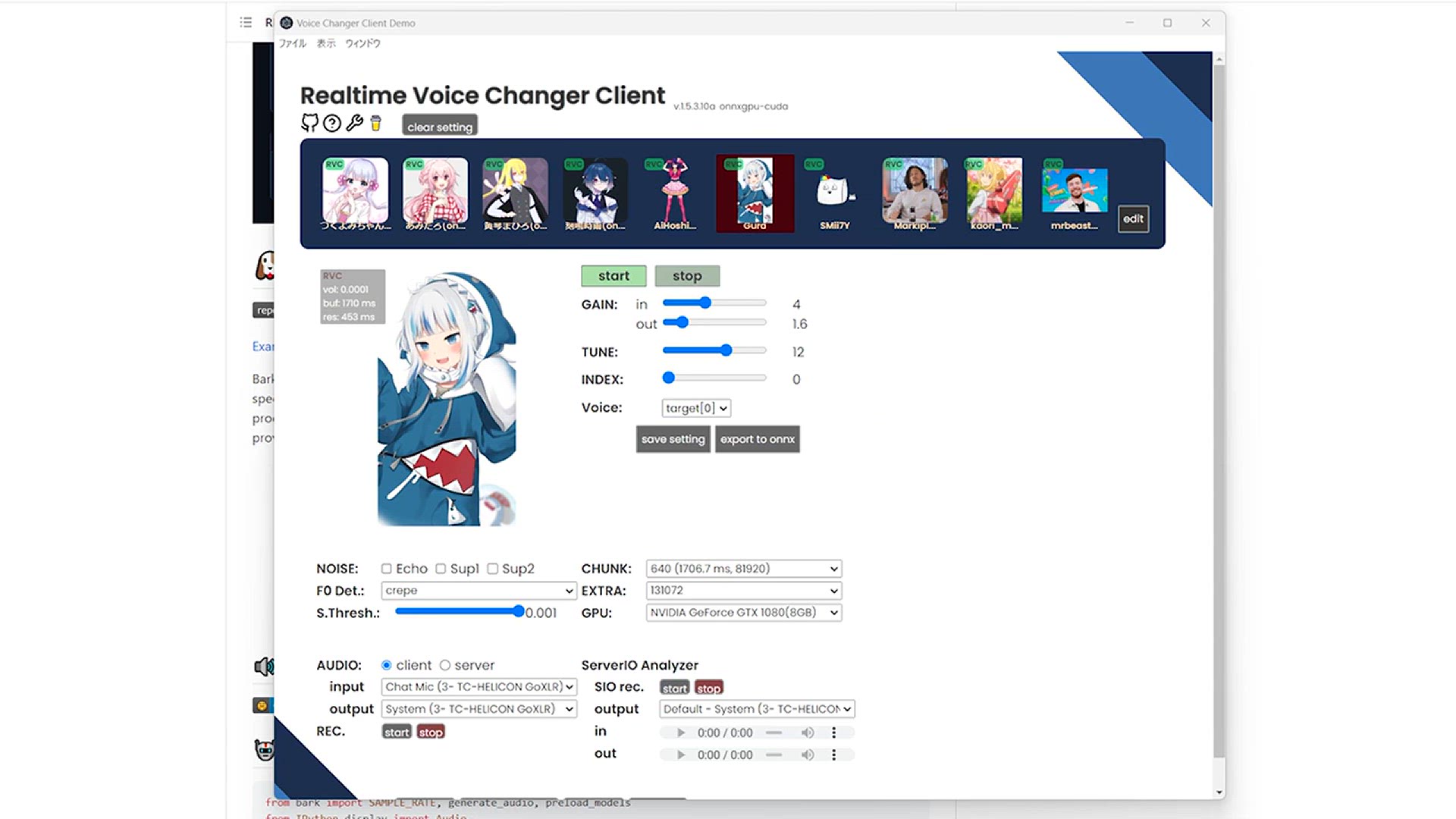Choose the pink-haired あみたろ model
The image size is (1456, 819).
click(435, 193)
